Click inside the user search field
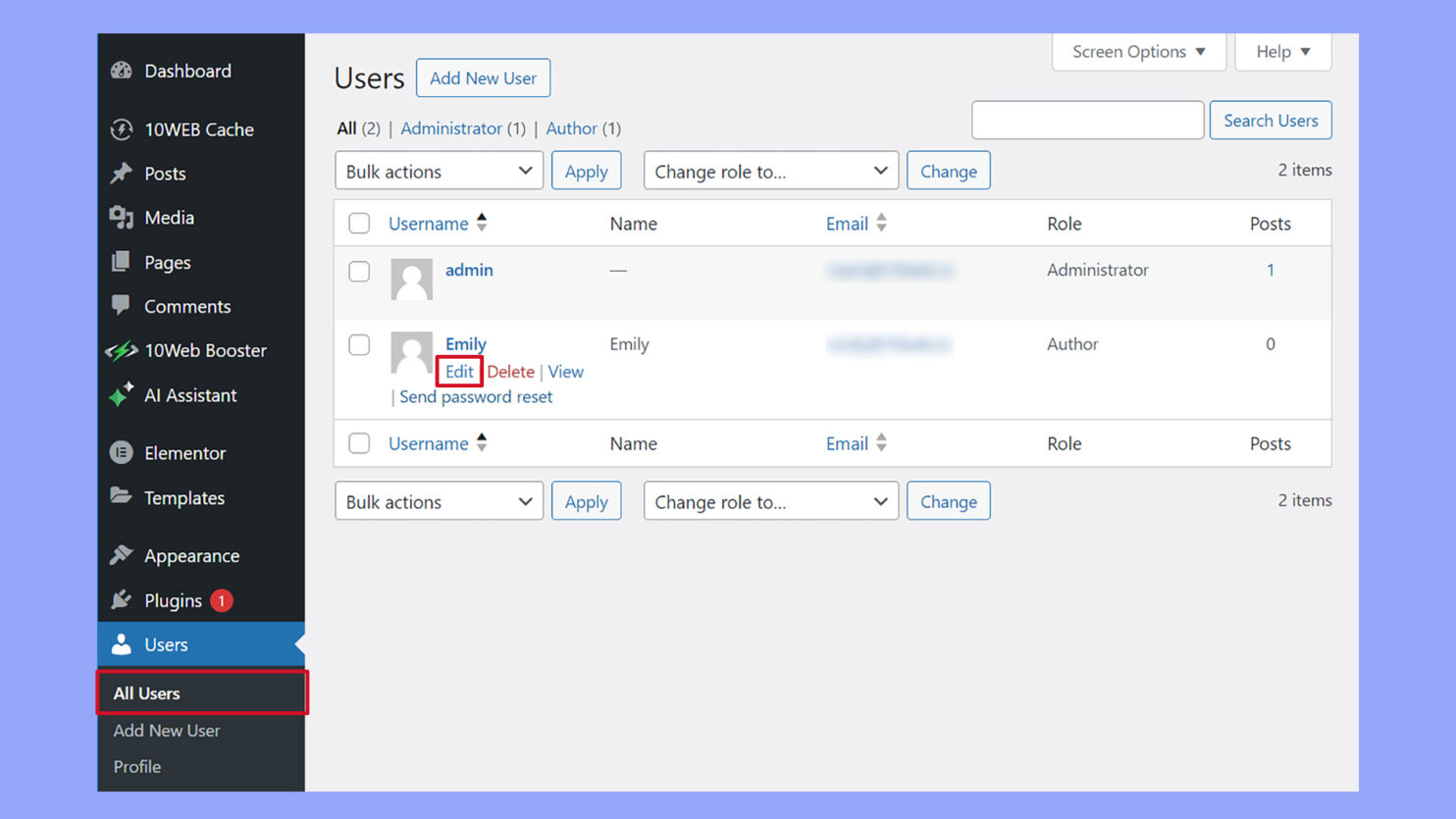 [x=1087, y=120]
